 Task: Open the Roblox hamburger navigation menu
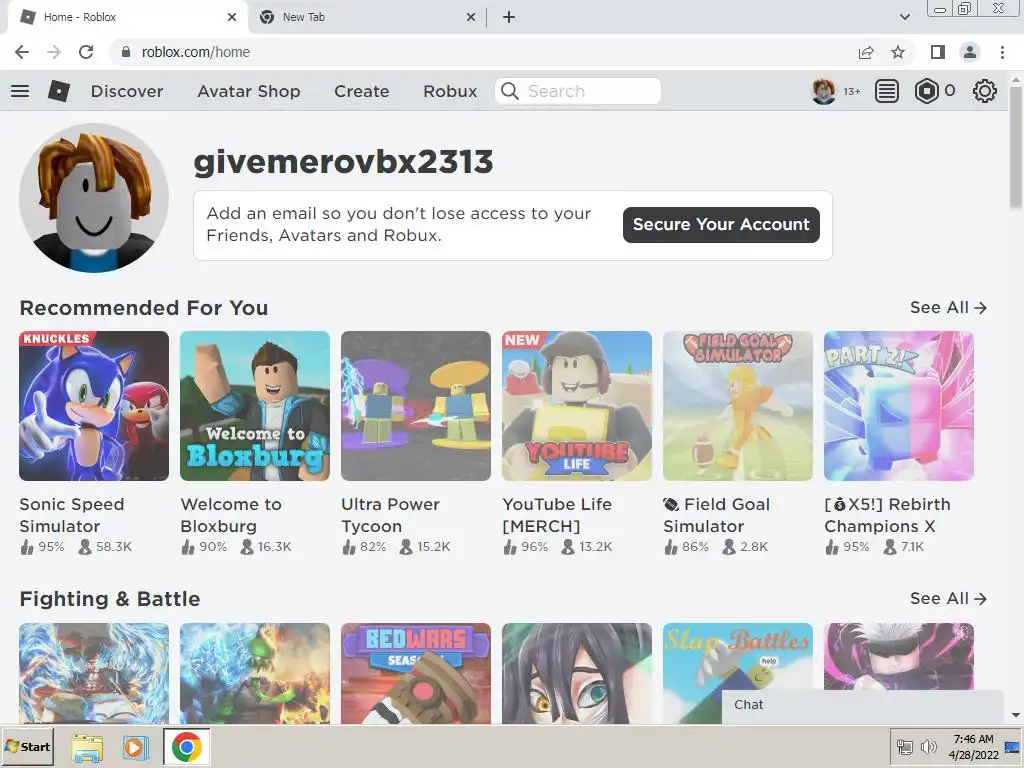[20, 91]
